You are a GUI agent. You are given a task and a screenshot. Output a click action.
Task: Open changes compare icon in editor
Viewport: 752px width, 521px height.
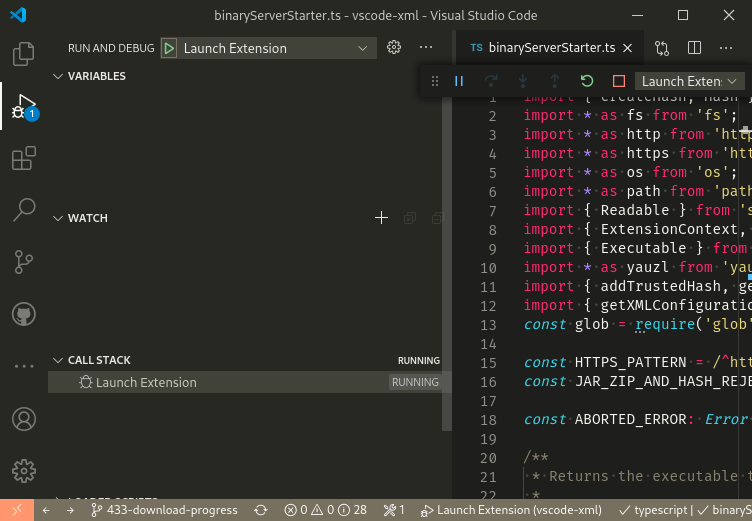[662, 48]
